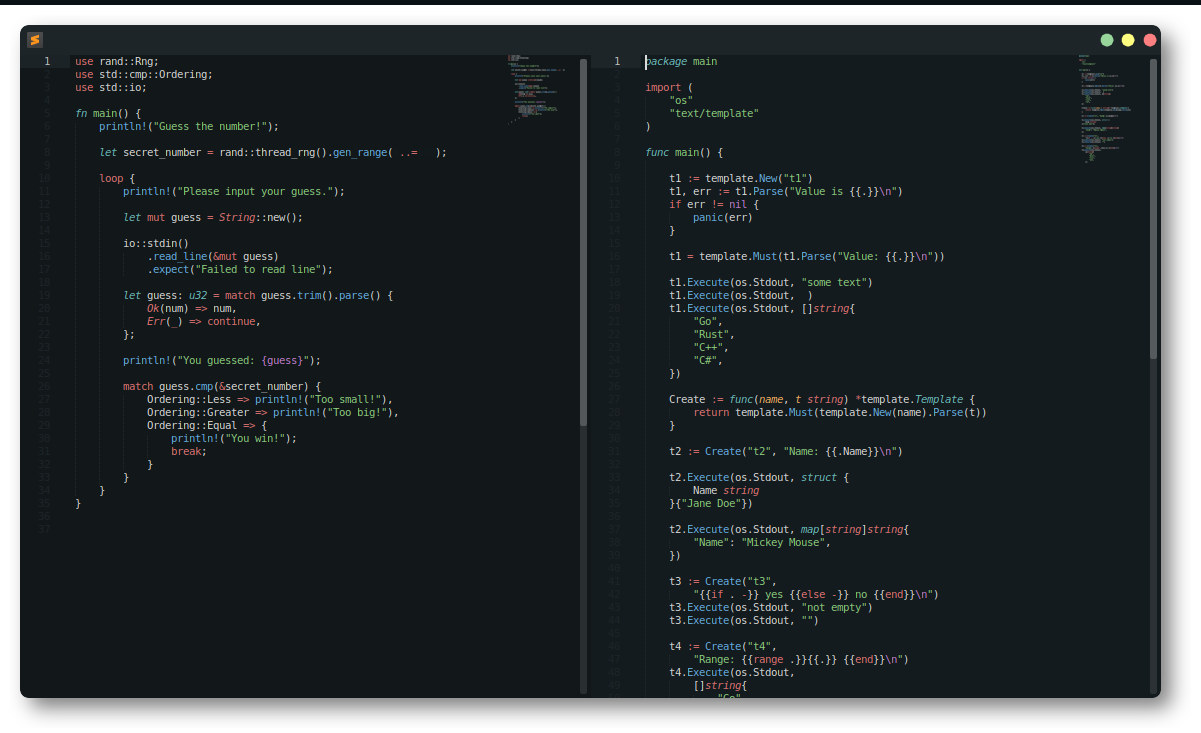Click "Err(_) => continue," line
The width and height of the screenshot is (1201, 733).
pos(204,321)
